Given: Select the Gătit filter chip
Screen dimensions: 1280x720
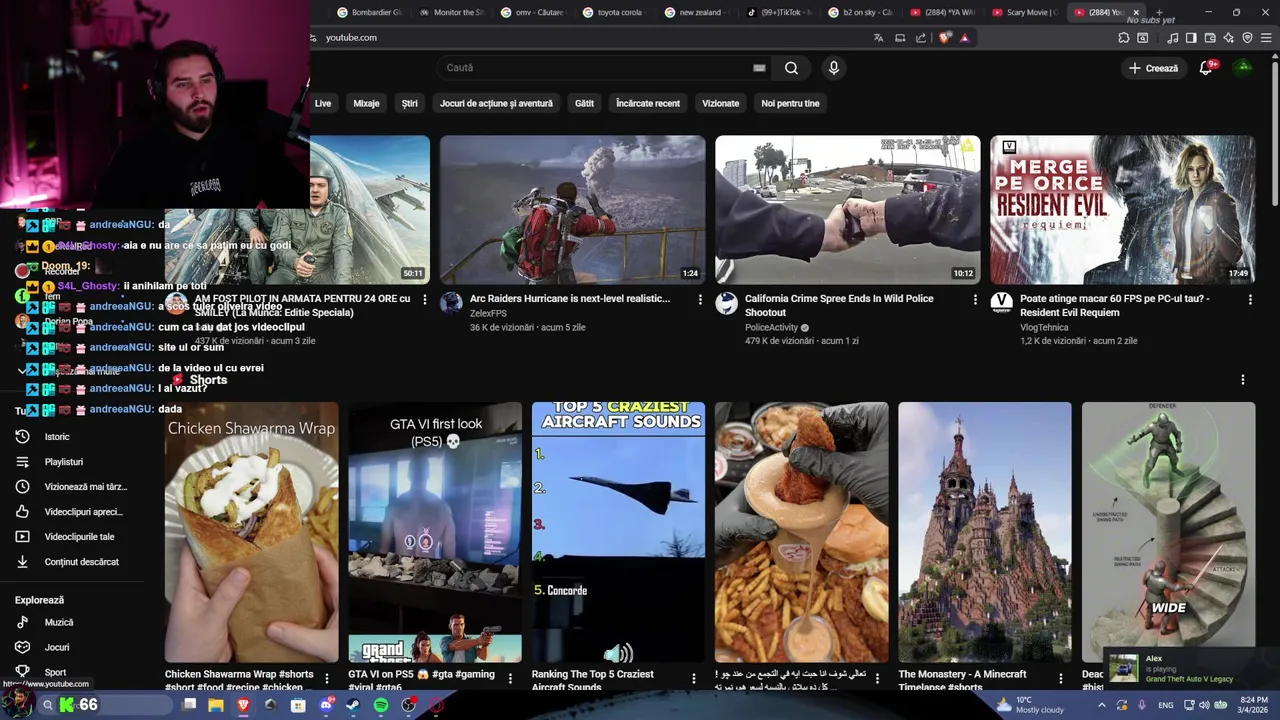Looking at the screenshot, I should pos(584,103).
